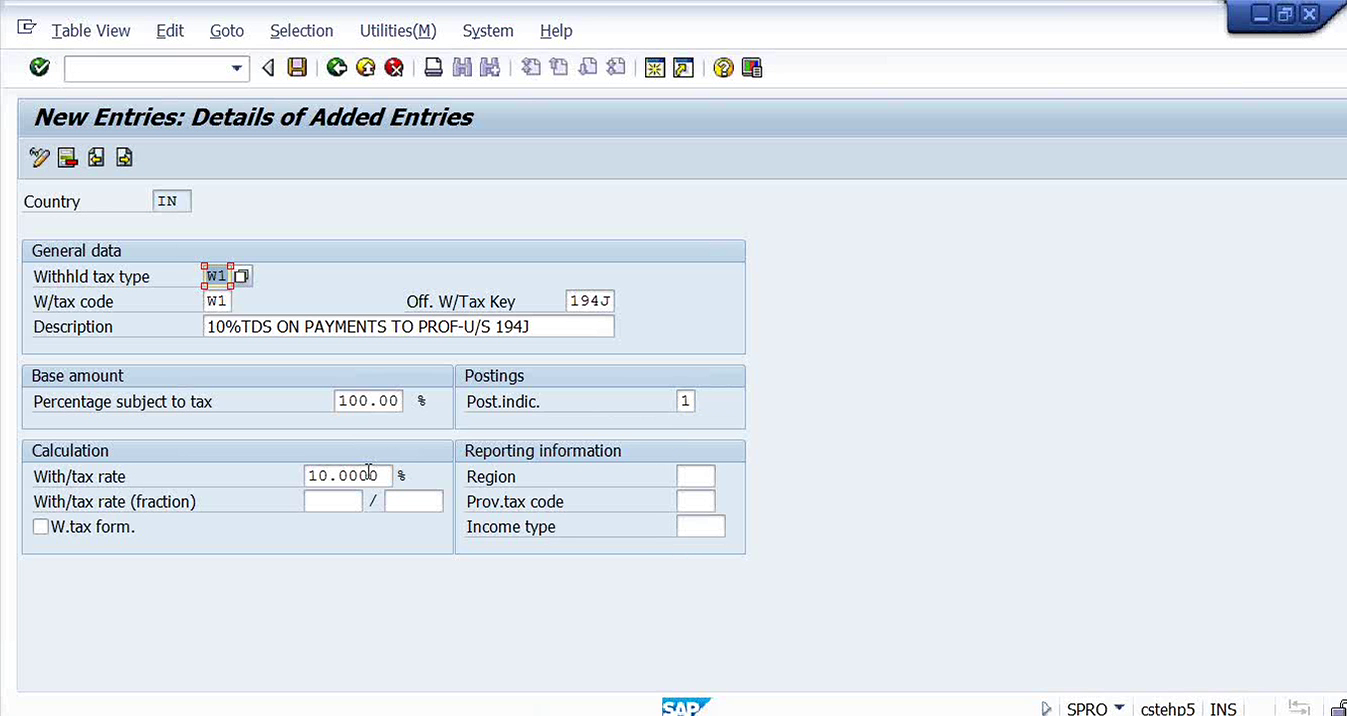The height and width of the screenshot is (716, 1347).
Task: Click the pencil Display/Change toggle icon
Action: click(x=39, y=157)
